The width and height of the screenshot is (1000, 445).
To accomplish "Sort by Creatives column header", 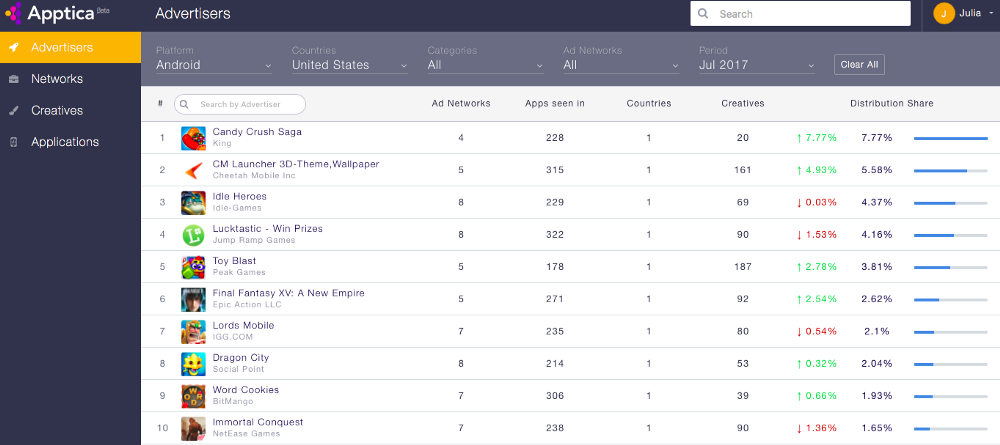I will pyautogui.click(x=743, y=103).
